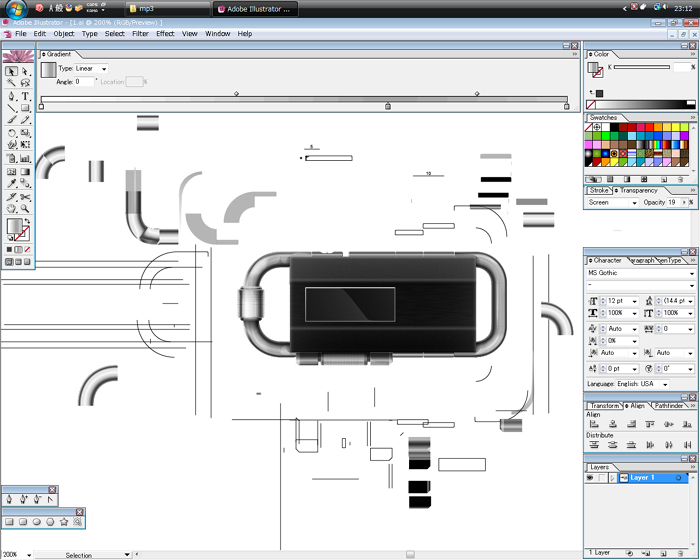This screenshot has width=700, height=560.
Task: Open the Screen blending mode dropdown
Action: pos(633,202)
